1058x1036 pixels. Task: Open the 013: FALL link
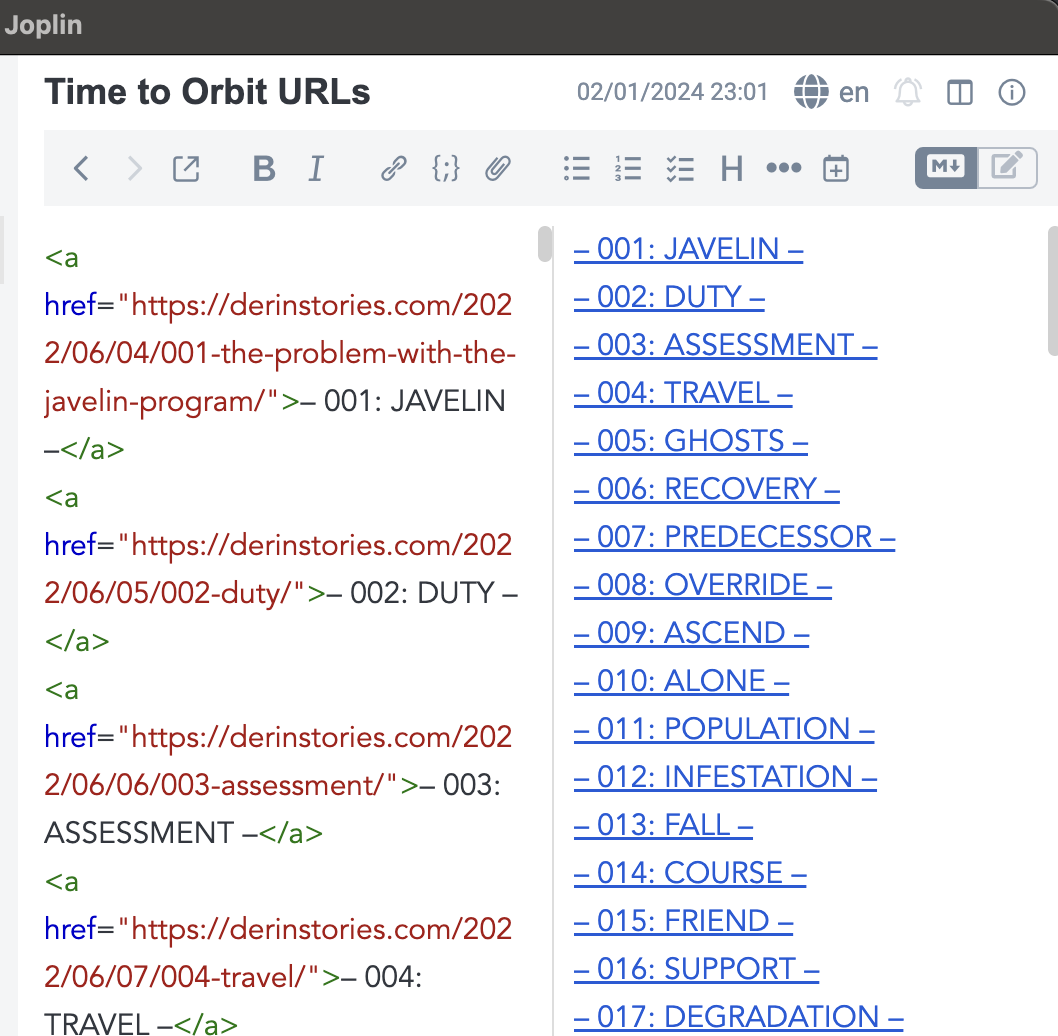click(663, 825)
